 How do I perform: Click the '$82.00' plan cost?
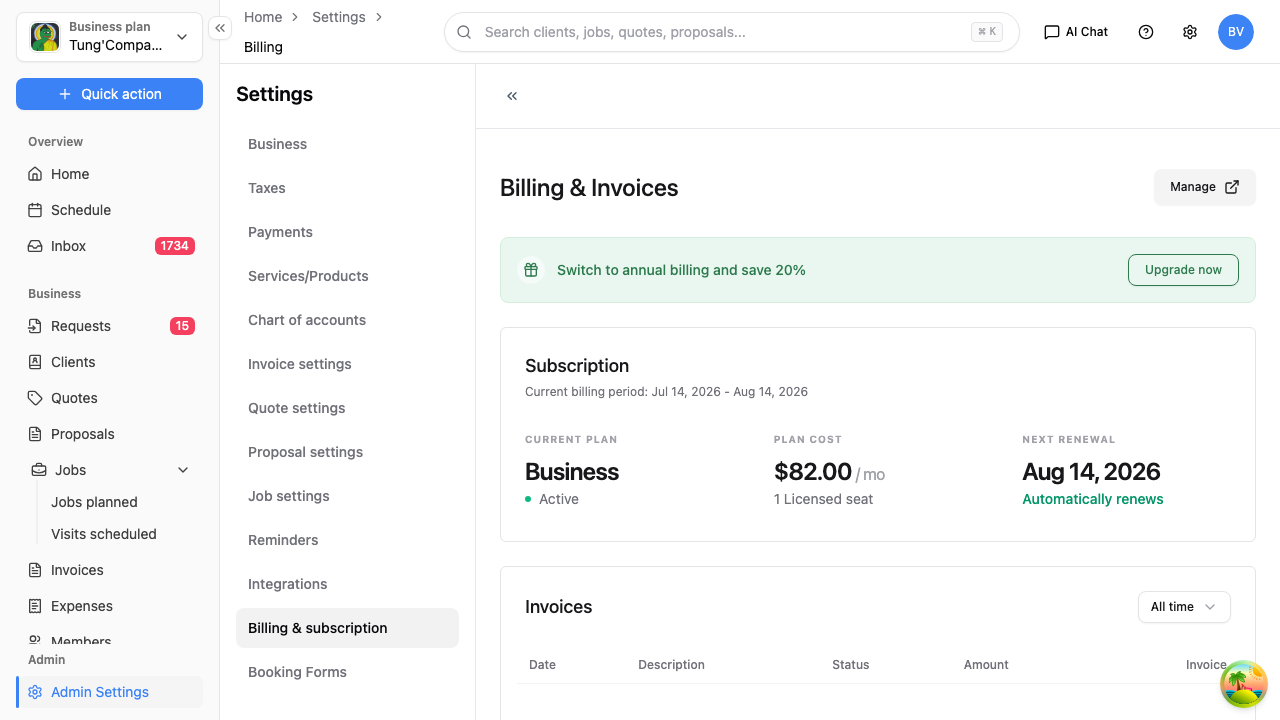(812, 472)
